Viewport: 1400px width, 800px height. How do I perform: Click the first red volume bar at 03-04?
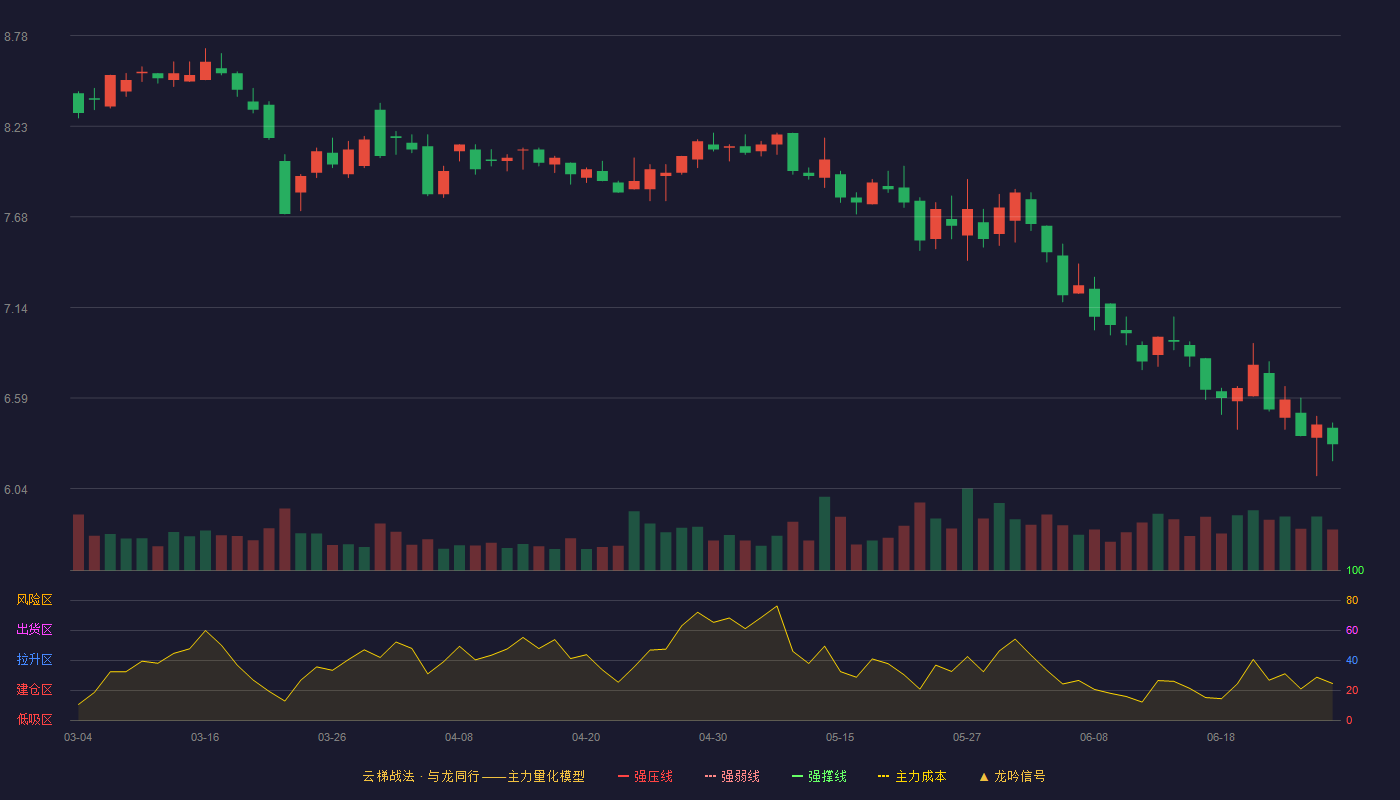[78, 543]
